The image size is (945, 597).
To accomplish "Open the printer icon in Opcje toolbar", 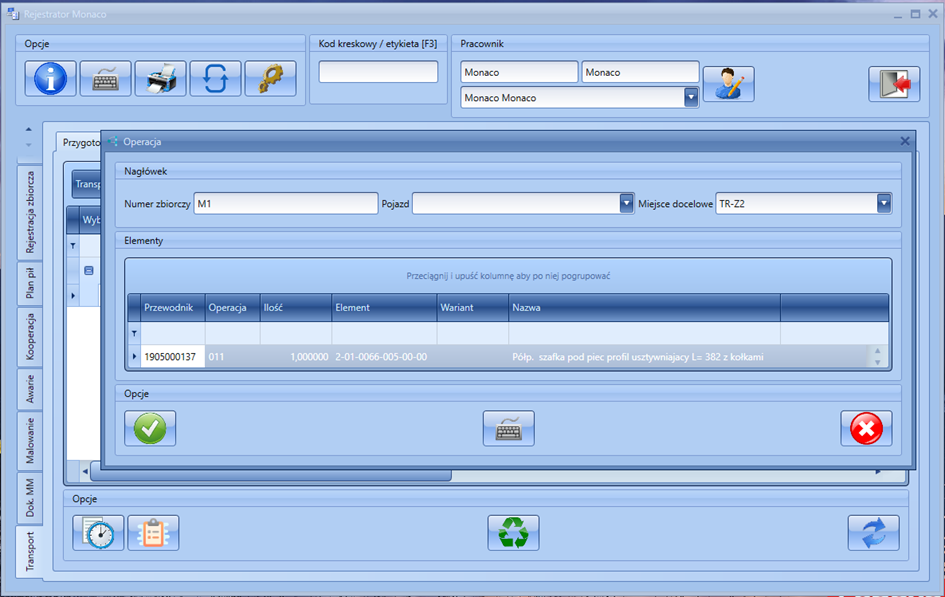I will 160,79.
